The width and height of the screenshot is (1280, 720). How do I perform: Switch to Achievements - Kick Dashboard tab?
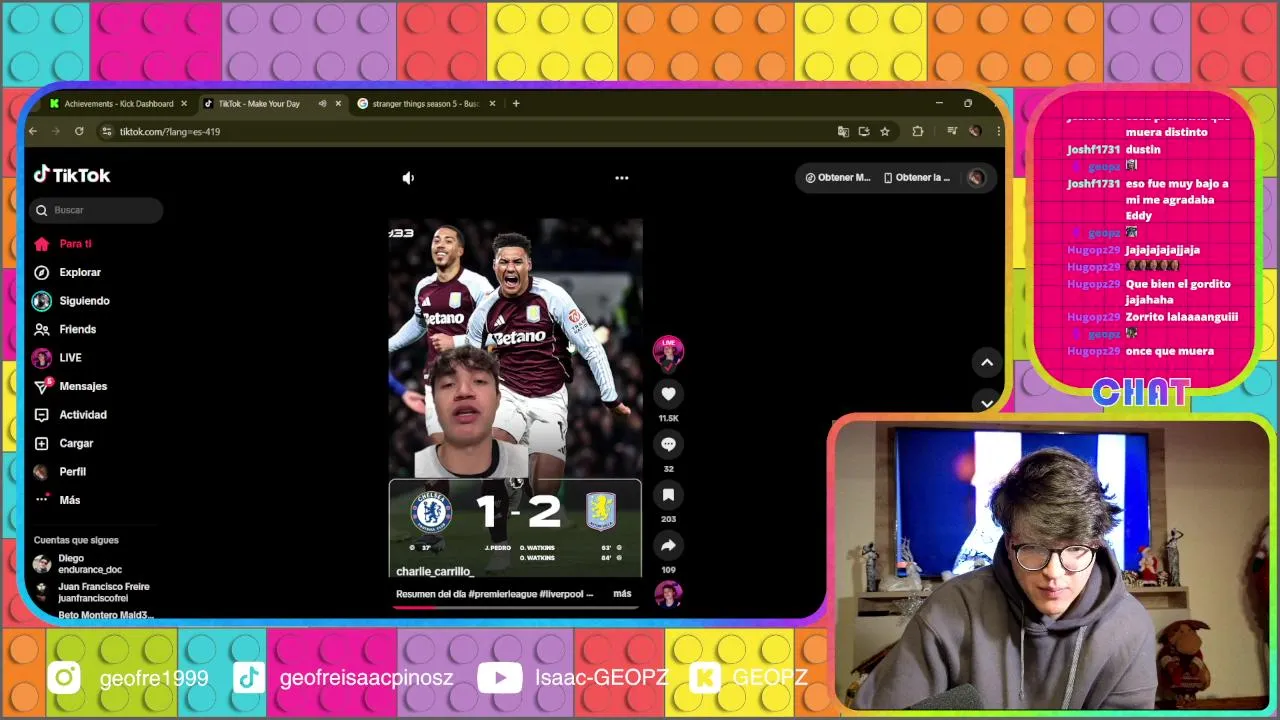[x=118, y=103]
